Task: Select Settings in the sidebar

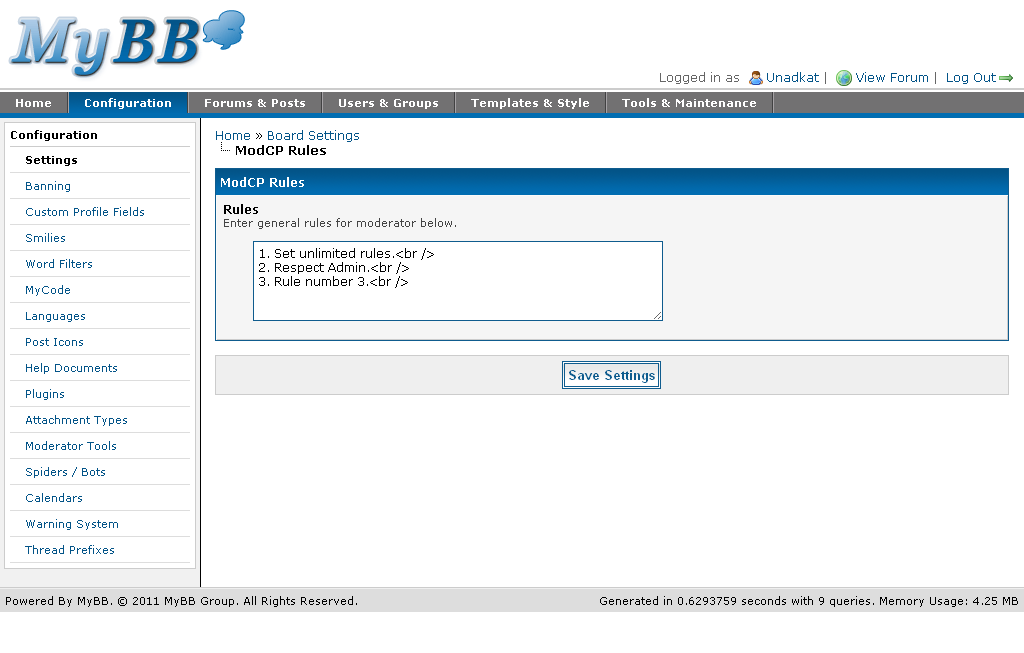Action: click(x=51, y=160)
